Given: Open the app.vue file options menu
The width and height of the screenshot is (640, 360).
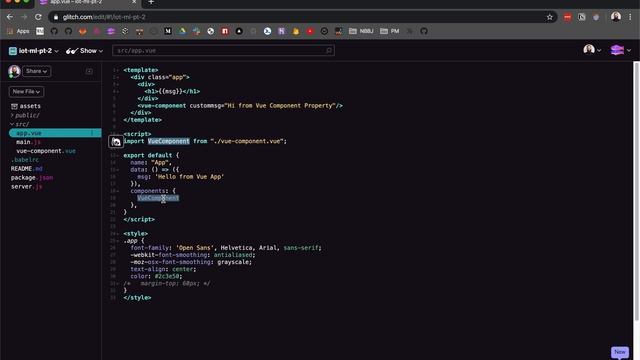Looking at the screenshot, I should pyautogui.click(x=92, y=133).
